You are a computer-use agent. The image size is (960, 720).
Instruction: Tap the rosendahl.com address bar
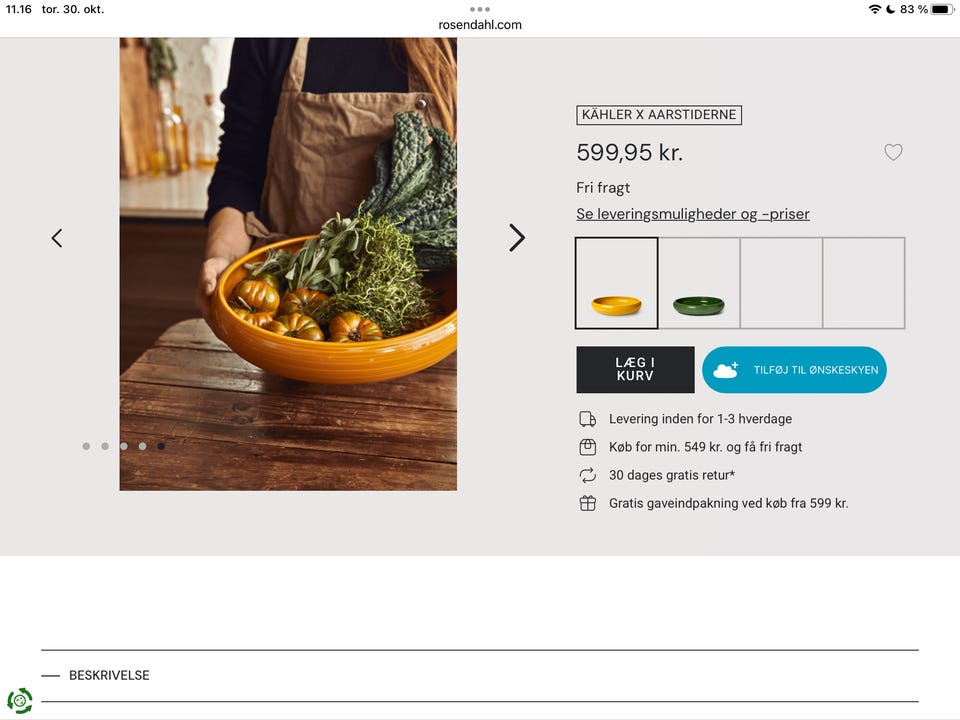[x=480, y=25]
